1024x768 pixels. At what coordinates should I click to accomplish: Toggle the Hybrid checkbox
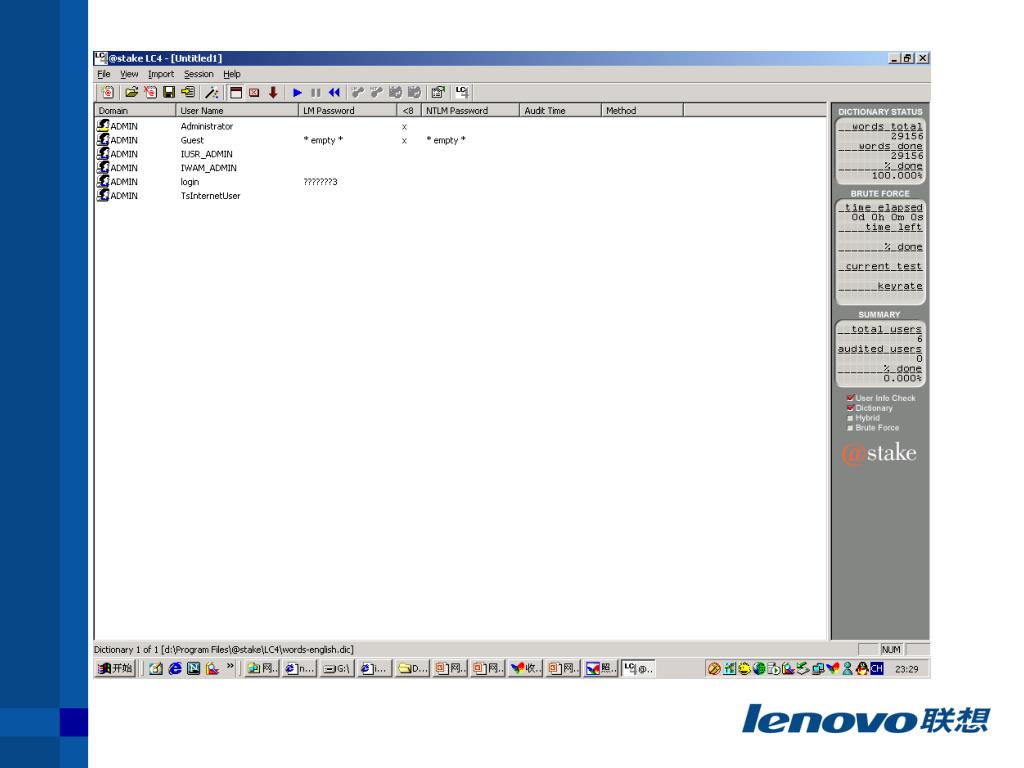point(850,418)
